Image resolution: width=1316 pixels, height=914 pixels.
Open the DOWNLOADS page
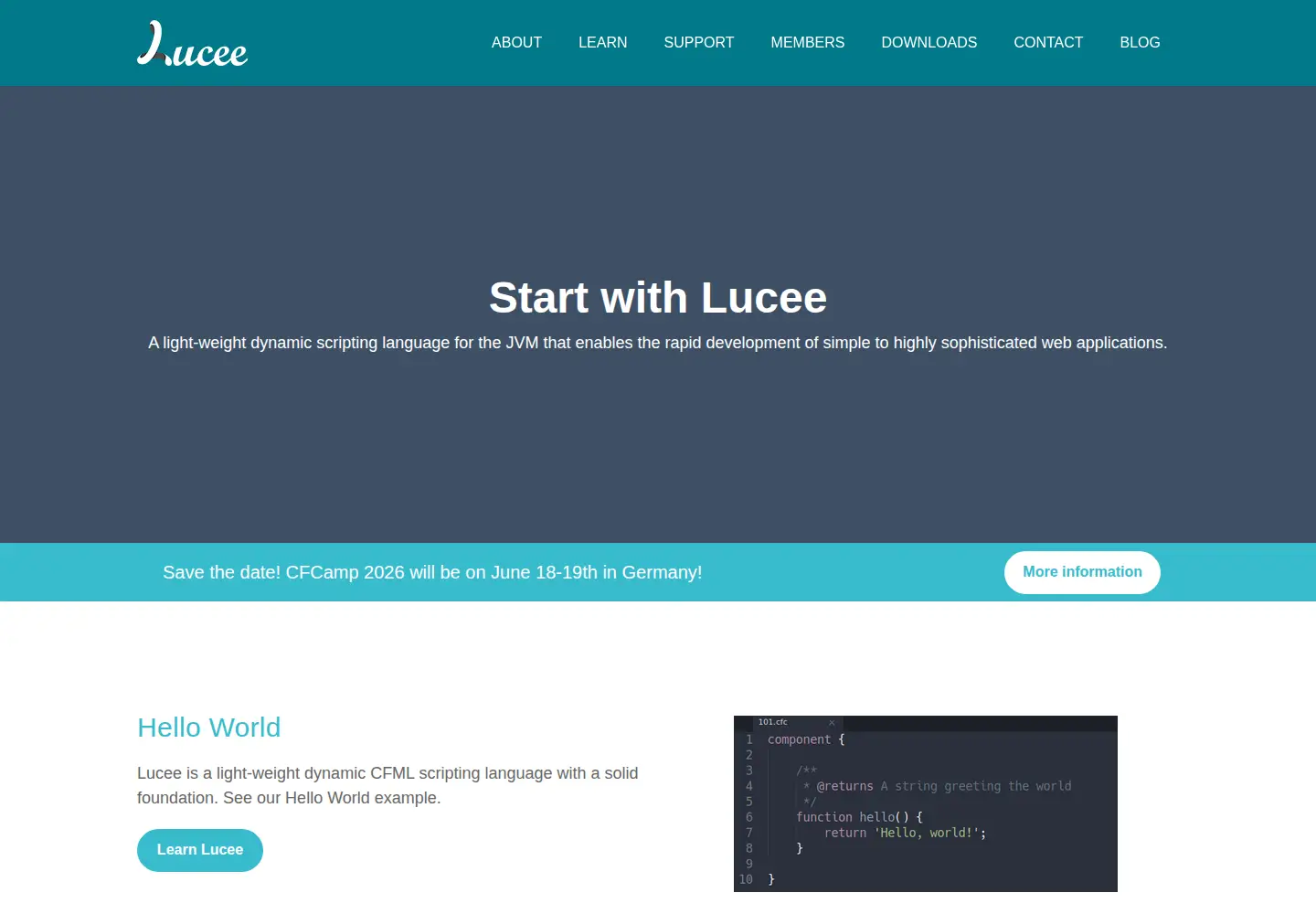point(929,42)
